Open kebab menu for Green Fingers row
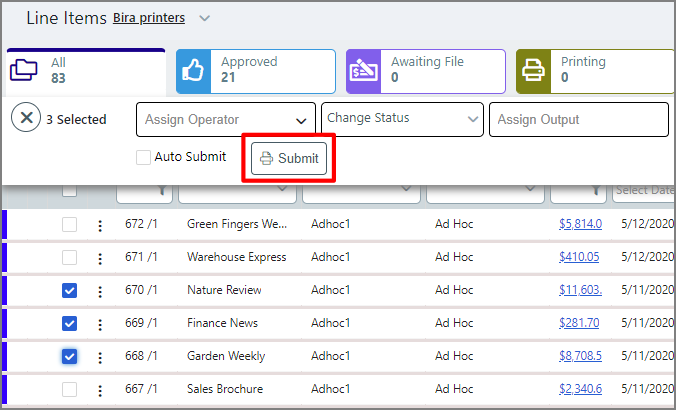 [99, 225]
